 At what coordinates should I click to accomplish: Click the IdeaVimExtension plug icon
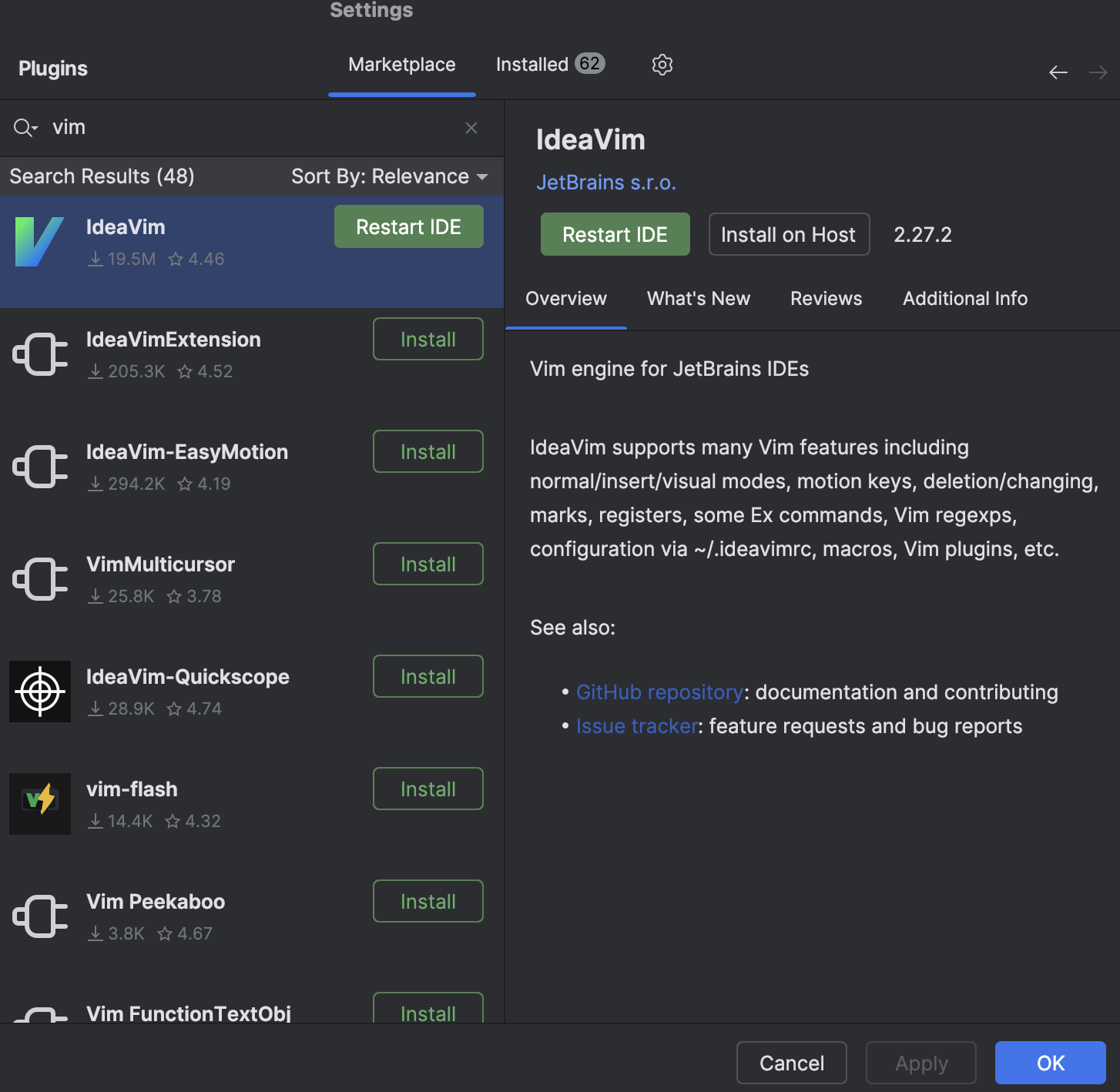point(39,354)
